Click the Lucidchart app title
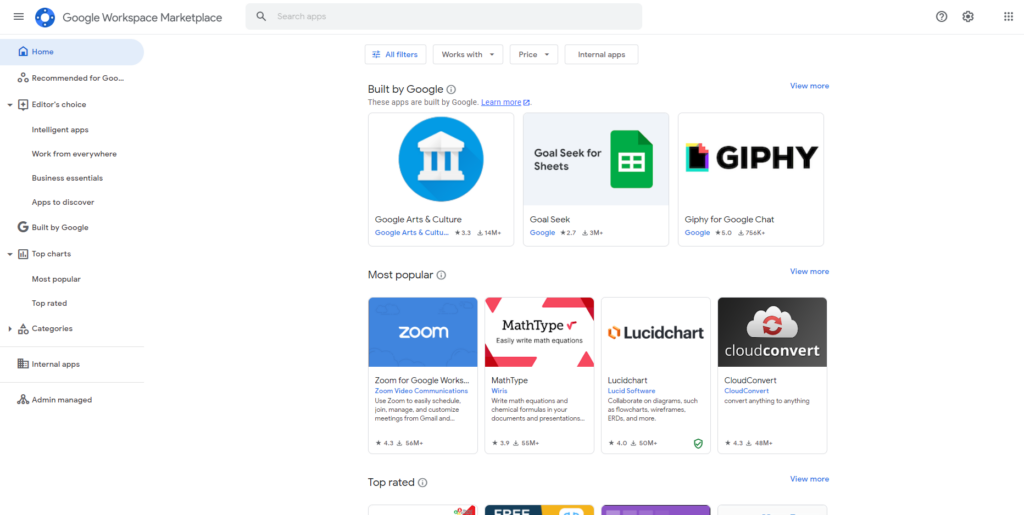 (627, 380)
